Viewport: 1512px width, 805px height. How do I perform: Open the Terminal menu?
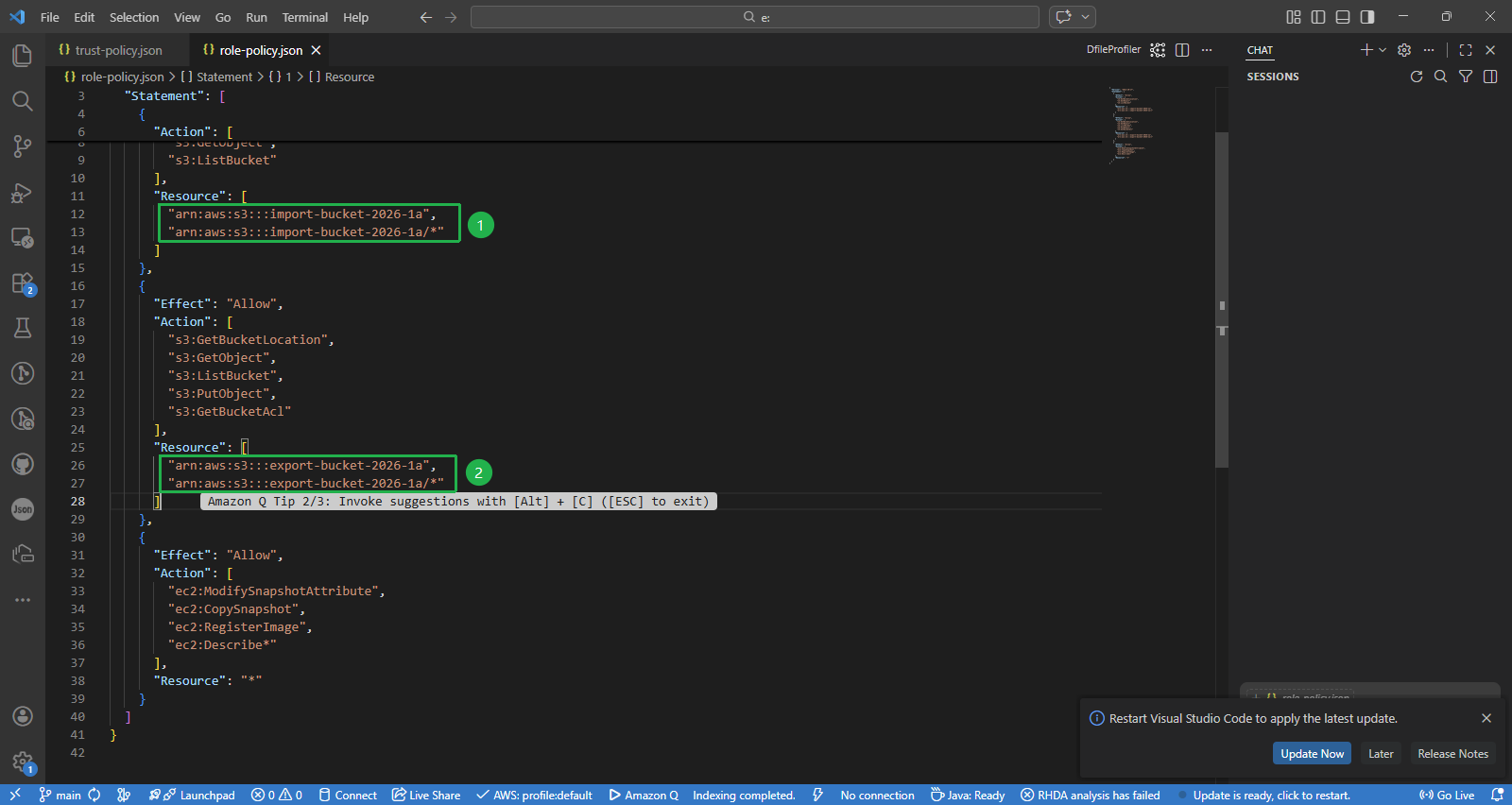tap(305, 17)
